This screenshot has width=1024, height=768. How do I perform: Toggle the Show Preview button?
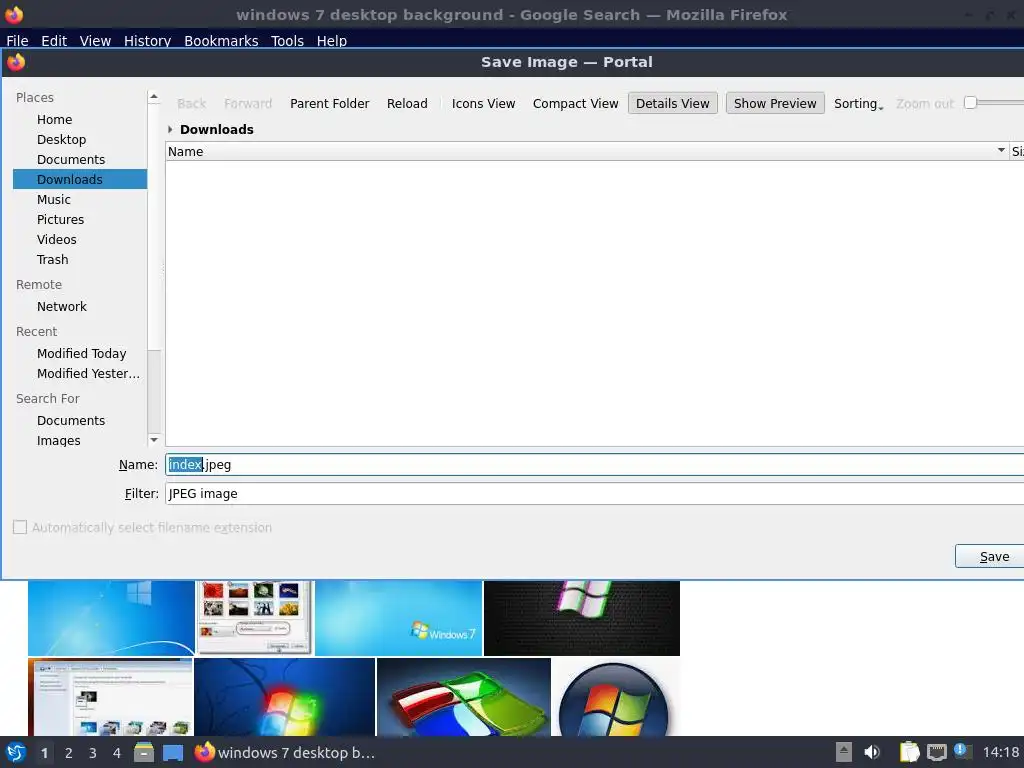[775, 103]
